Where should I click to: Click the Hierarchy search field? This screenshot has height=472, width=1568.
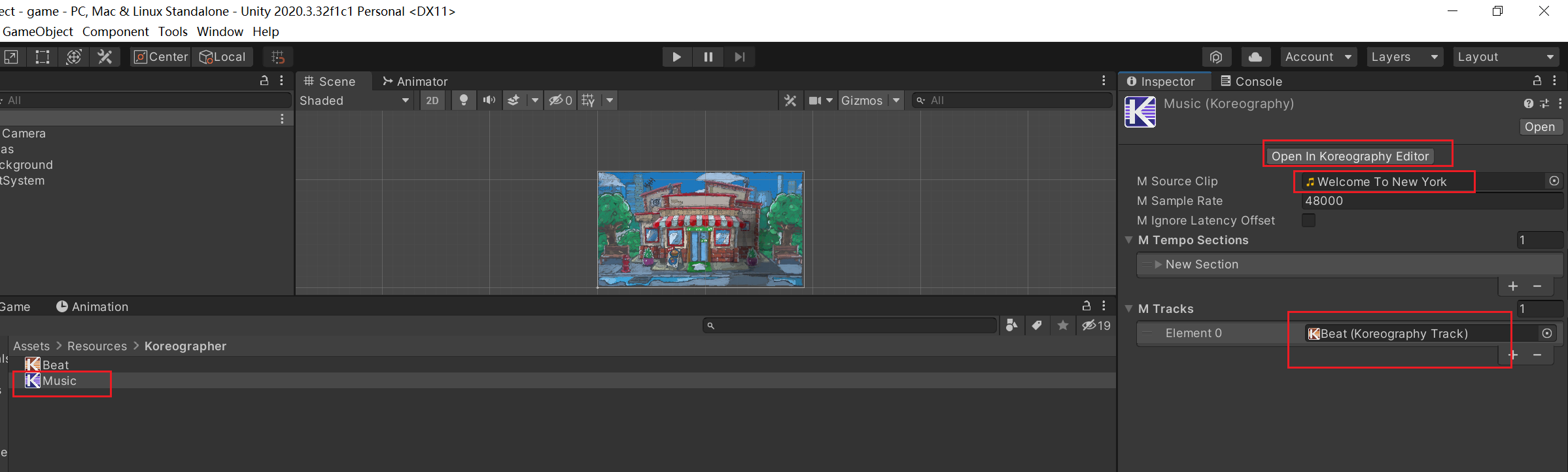(145, 100)
